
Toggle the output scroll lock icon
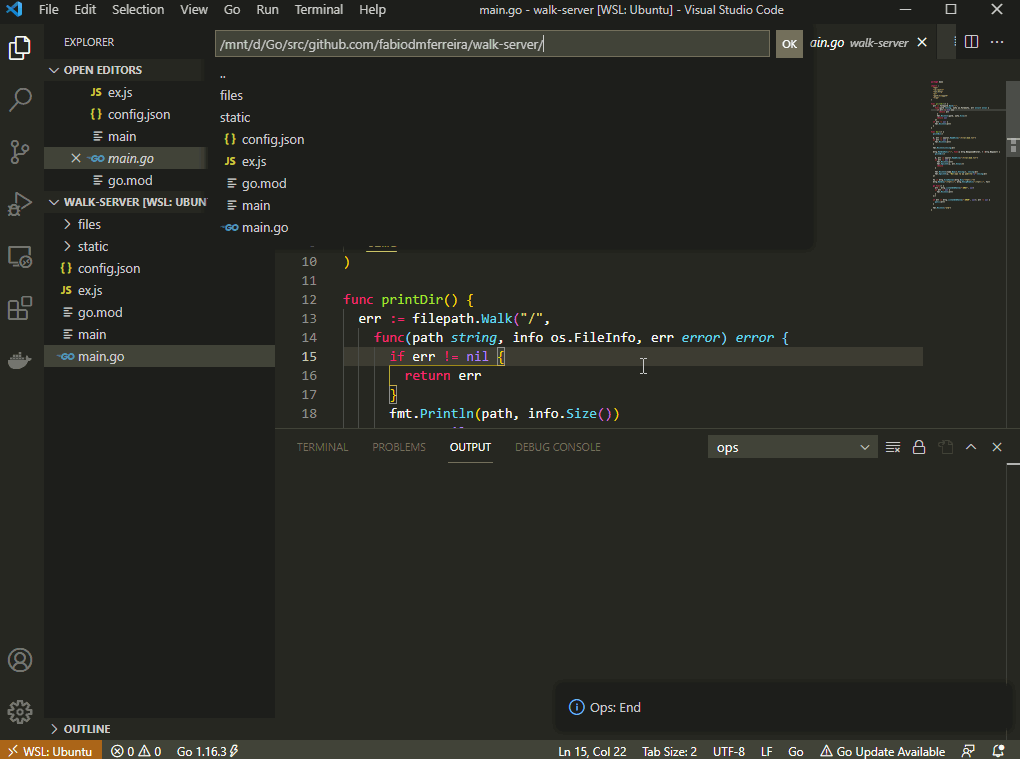click(x=919, y=447)
